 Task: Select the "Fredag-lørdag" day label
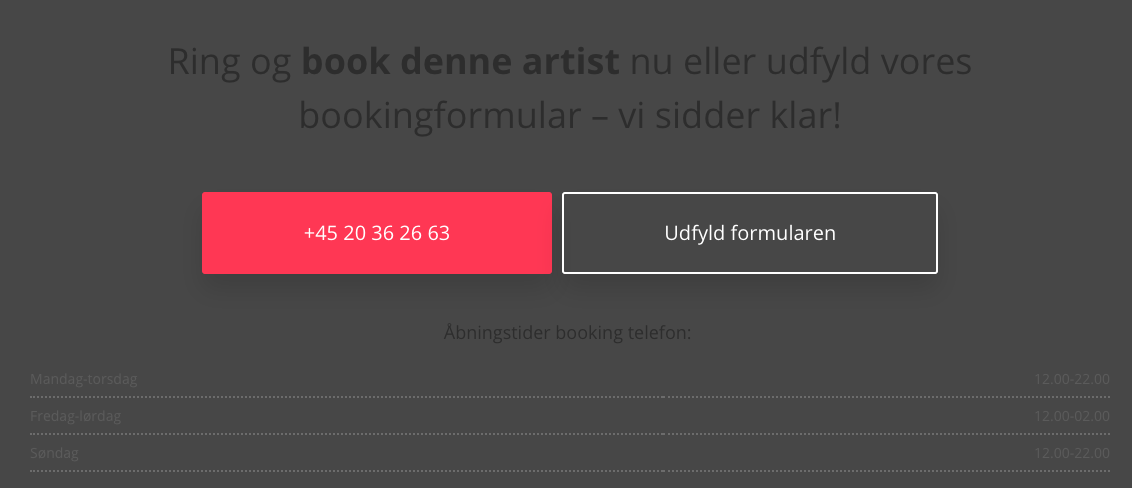coord(76,416)
